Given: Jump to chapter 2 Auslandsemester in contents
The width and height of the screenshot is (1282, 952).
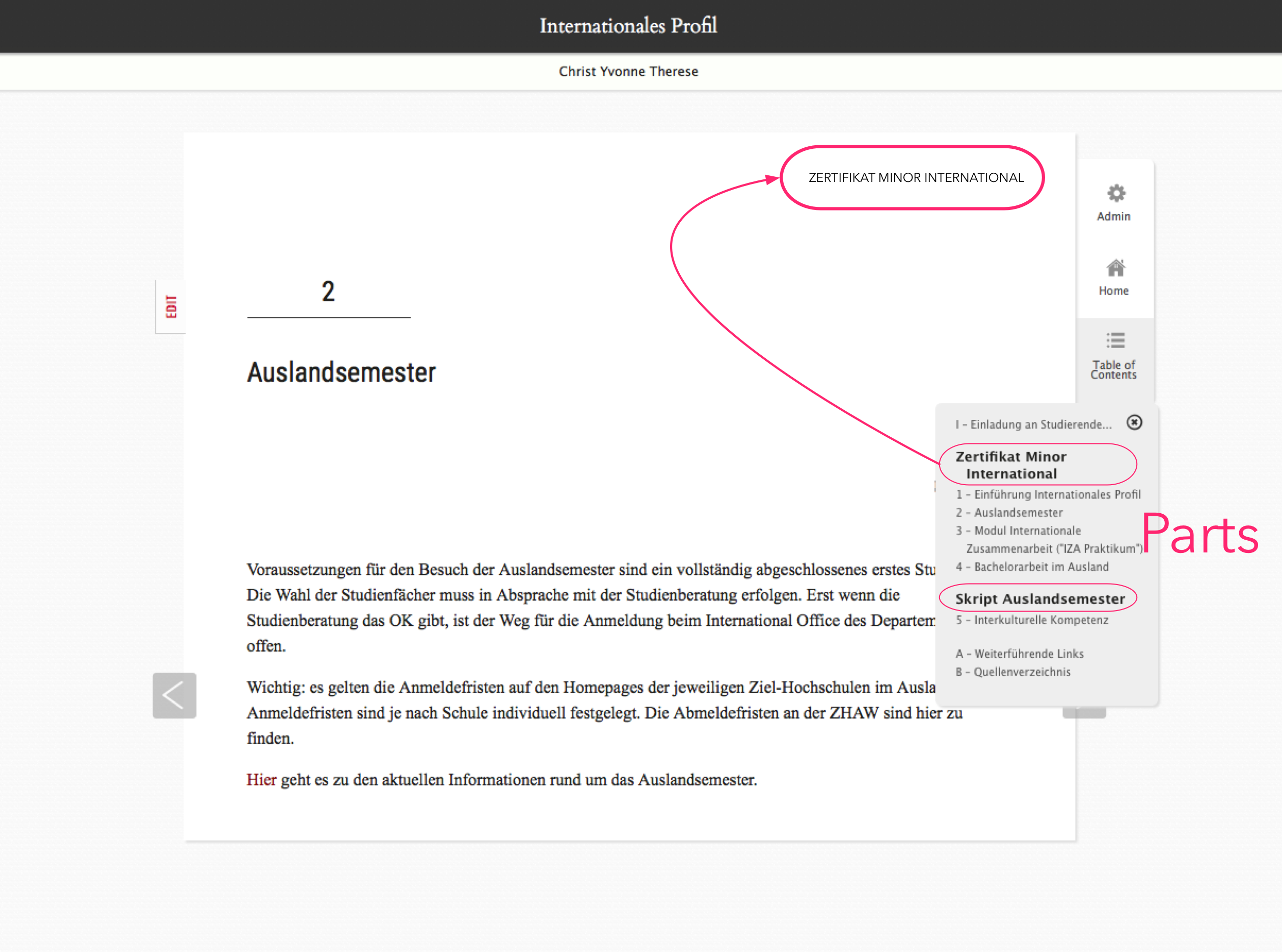Looking at the screenshot, I should pos(1009,513).
